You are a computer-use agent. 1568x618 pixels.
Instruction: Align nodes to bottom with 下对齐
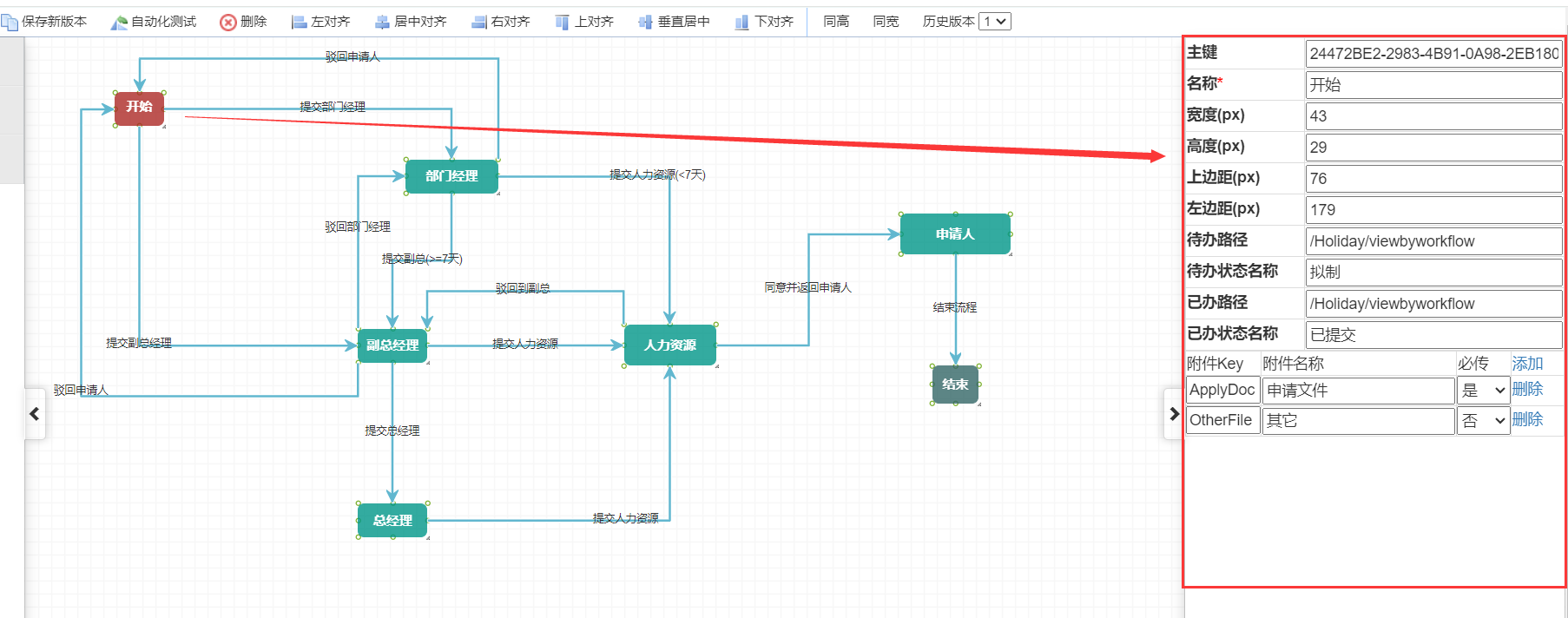pos(764,22)
